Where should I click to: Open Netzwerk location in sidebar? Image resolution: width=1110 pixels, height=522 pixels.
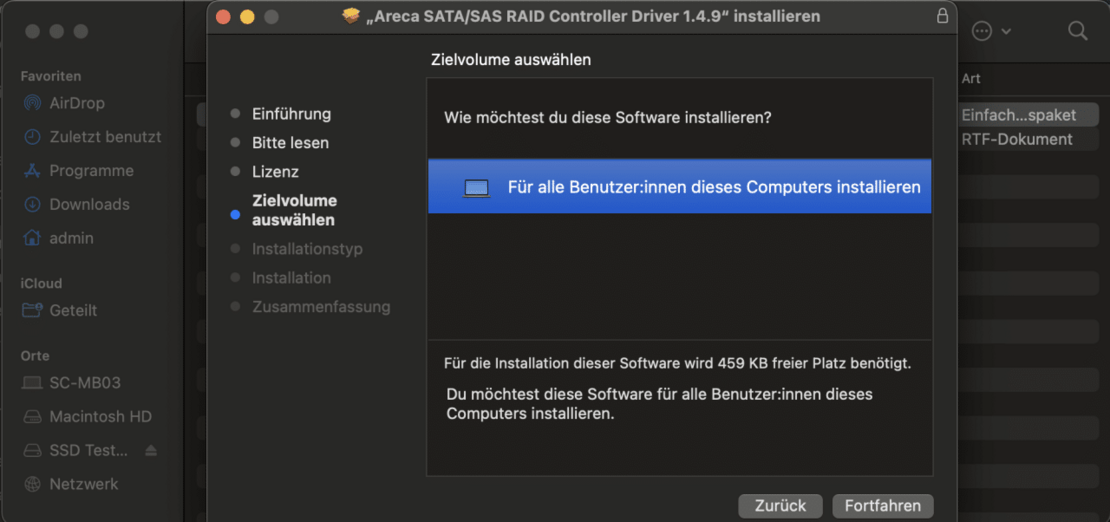tap(84, 485)
